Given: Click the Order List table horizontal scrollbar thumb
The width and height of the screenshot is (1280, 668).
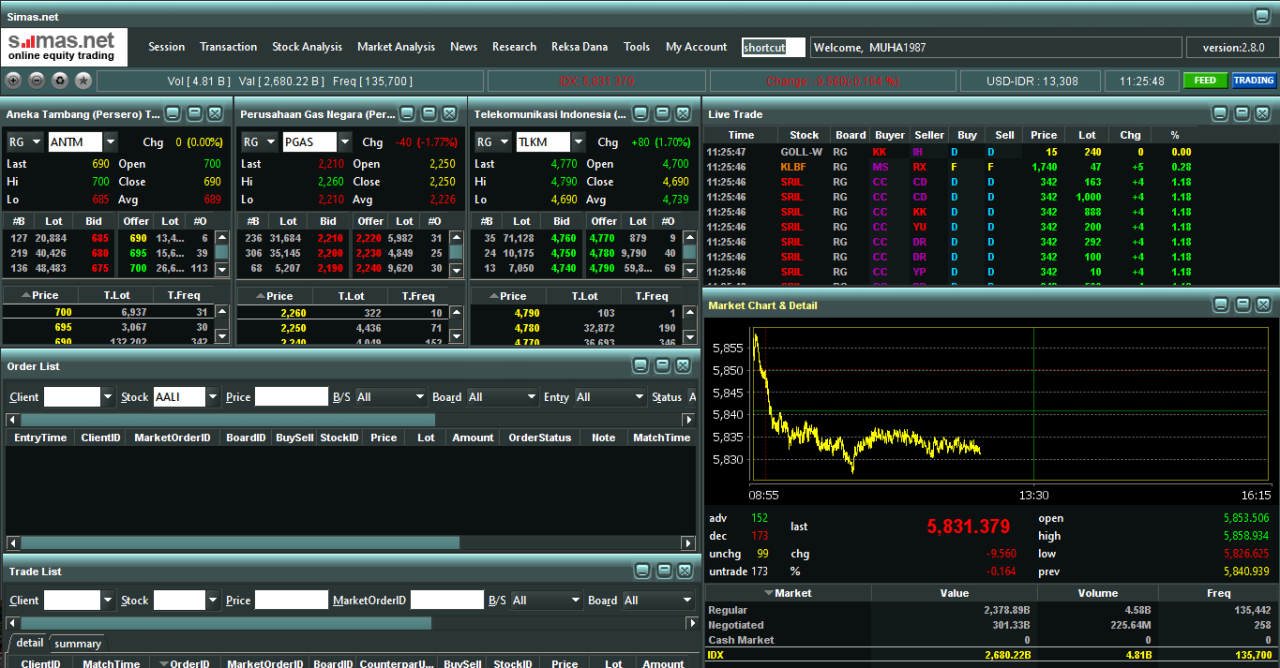Looking at the screenshot, I should (239, 543).
